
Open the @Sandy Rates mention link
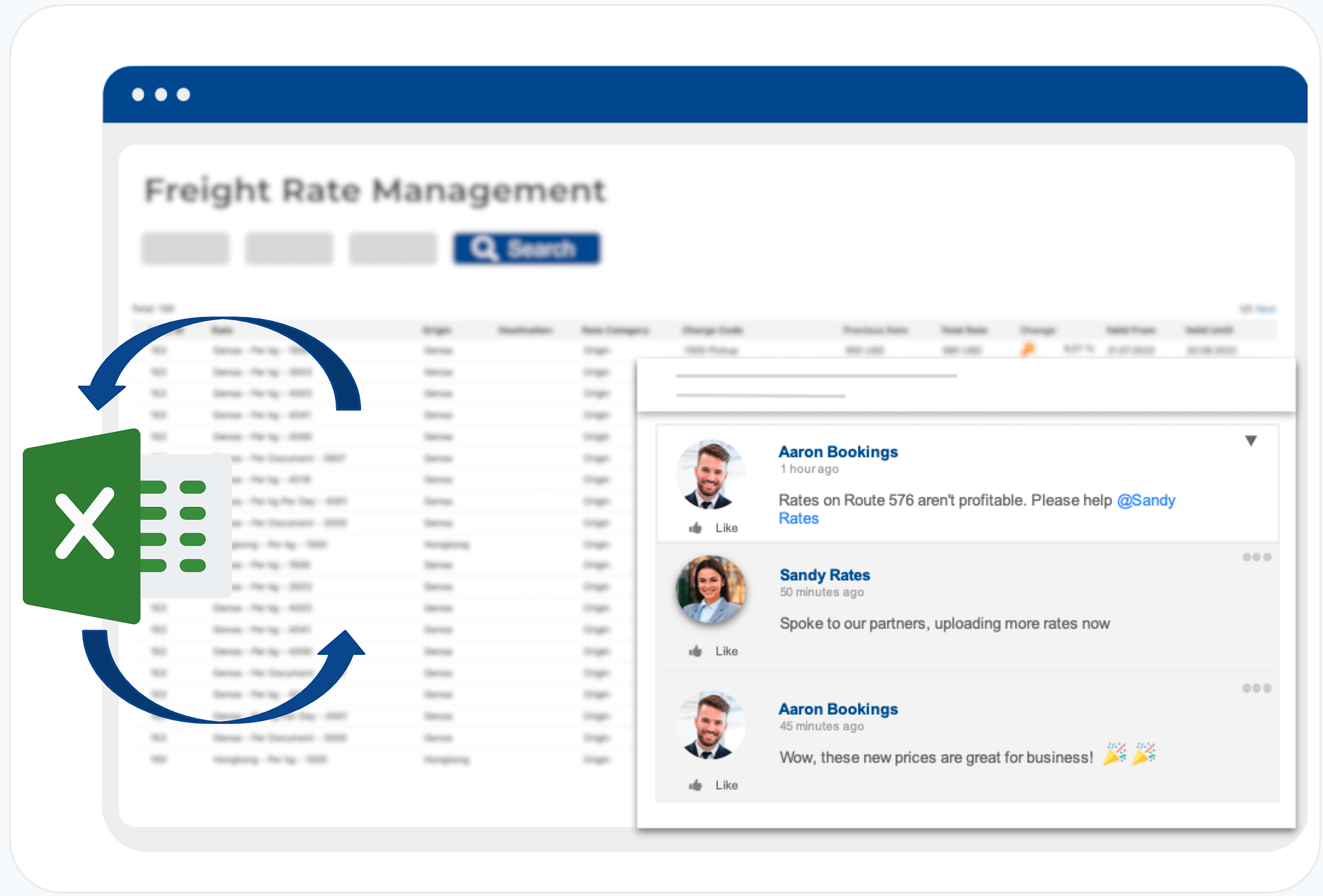[1147, 500]
